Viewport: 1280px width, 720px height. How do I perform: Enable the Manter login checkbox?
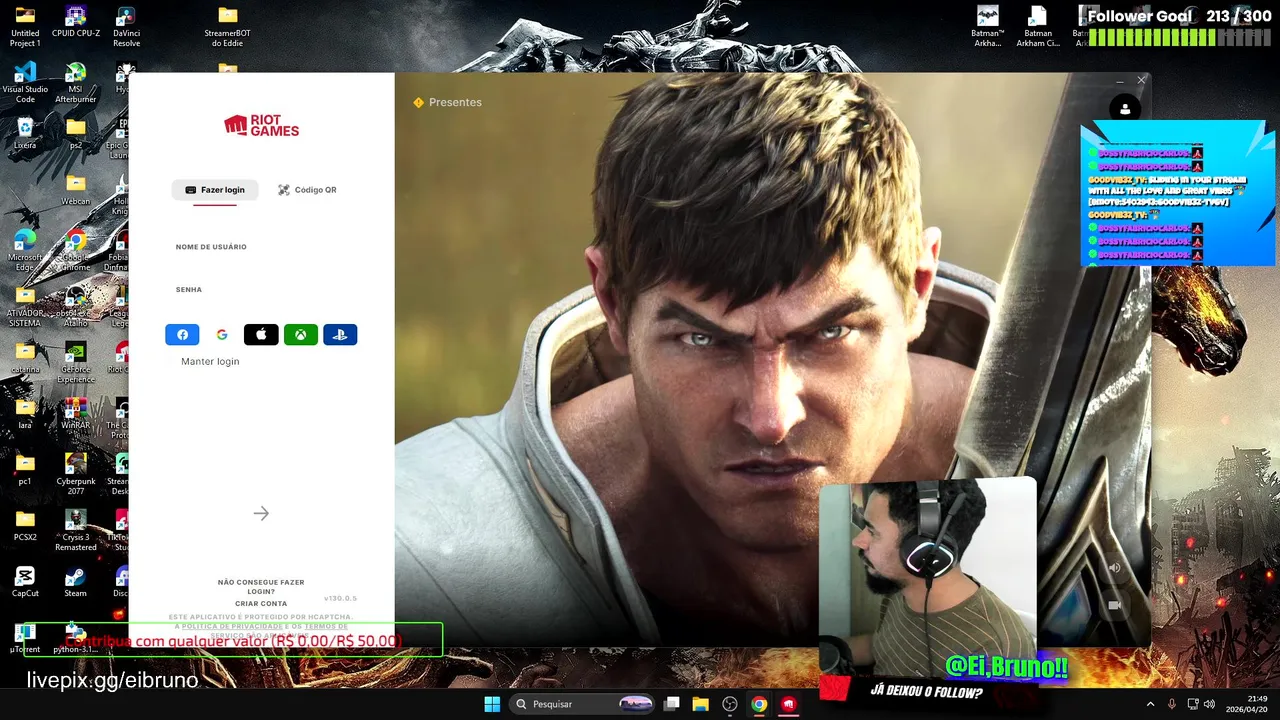[172, 361]
